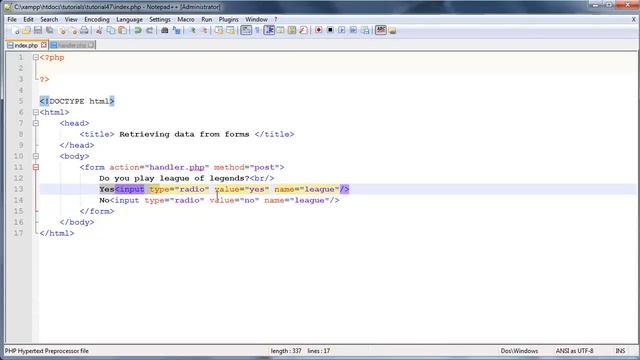640x360 pixels.
Task: Cut selection with the scissors icon
Action: (x=99, y=31)
